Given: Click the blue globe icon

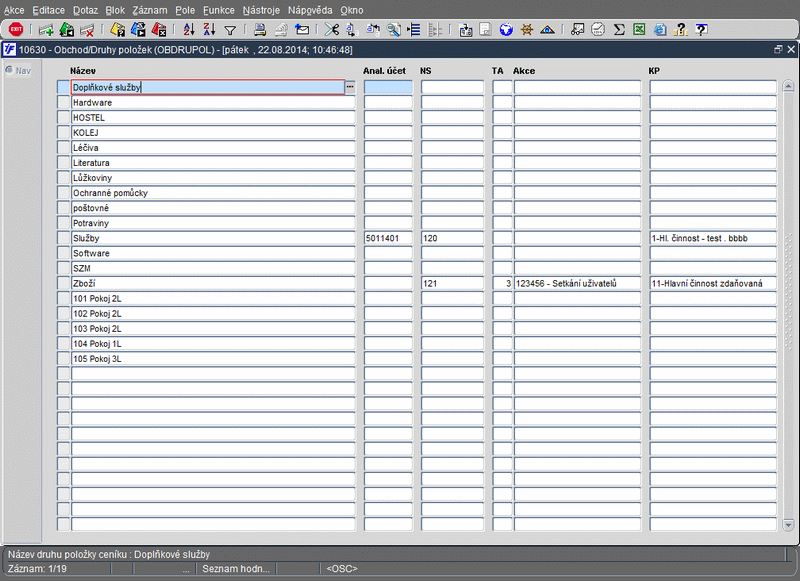Looking at the screenshot, I should click(x=506, y=30).
